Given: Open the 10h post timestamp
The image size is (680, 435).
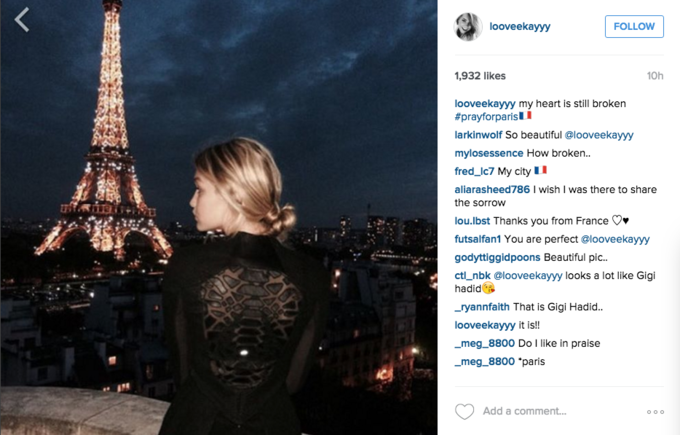Looking at the screenshot, I should tap(655, 76).
